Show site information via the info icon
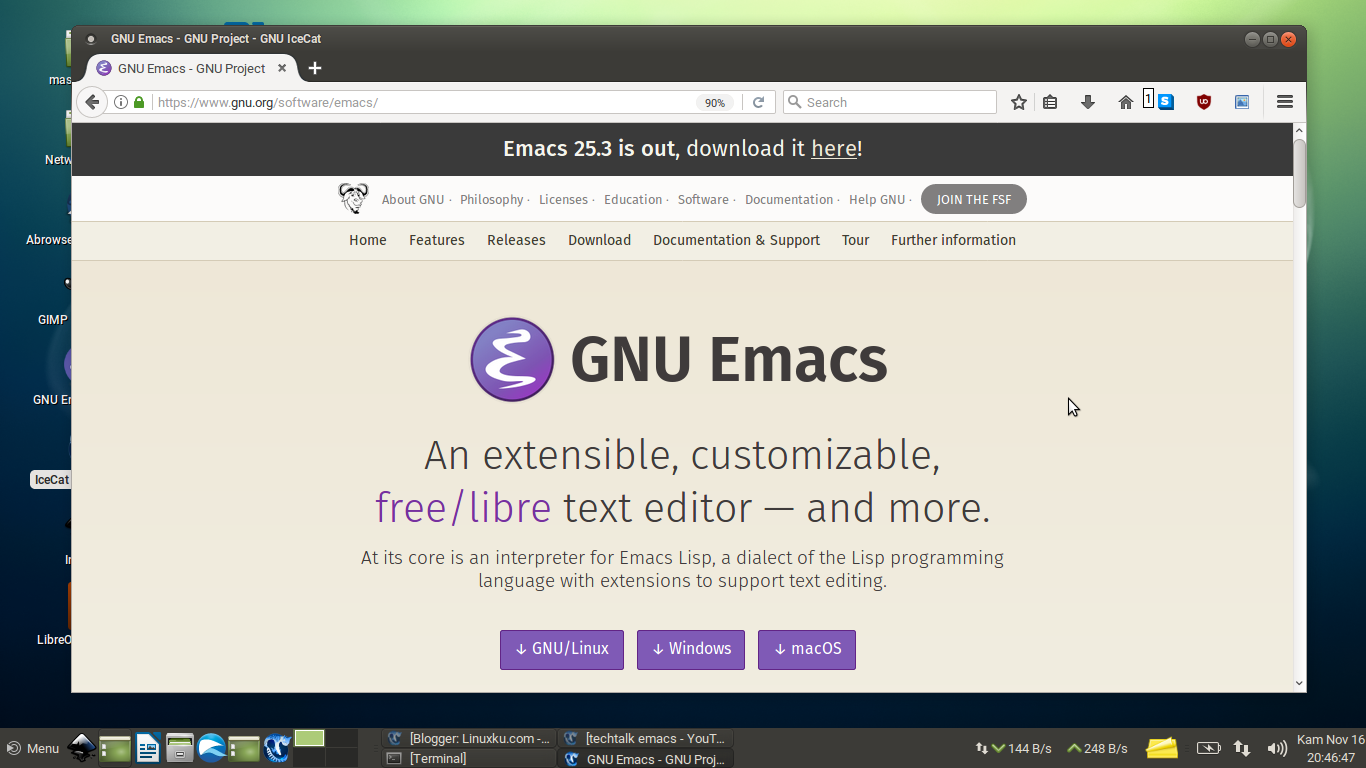Viewport: 1366px width, 768px height. pos(121,102)
